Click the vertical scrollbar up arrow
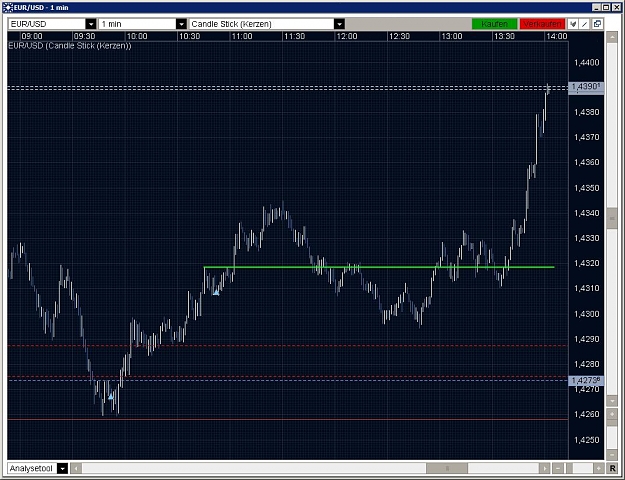The image size is (625, 480). pyautogui.click(x=612, y=37)
